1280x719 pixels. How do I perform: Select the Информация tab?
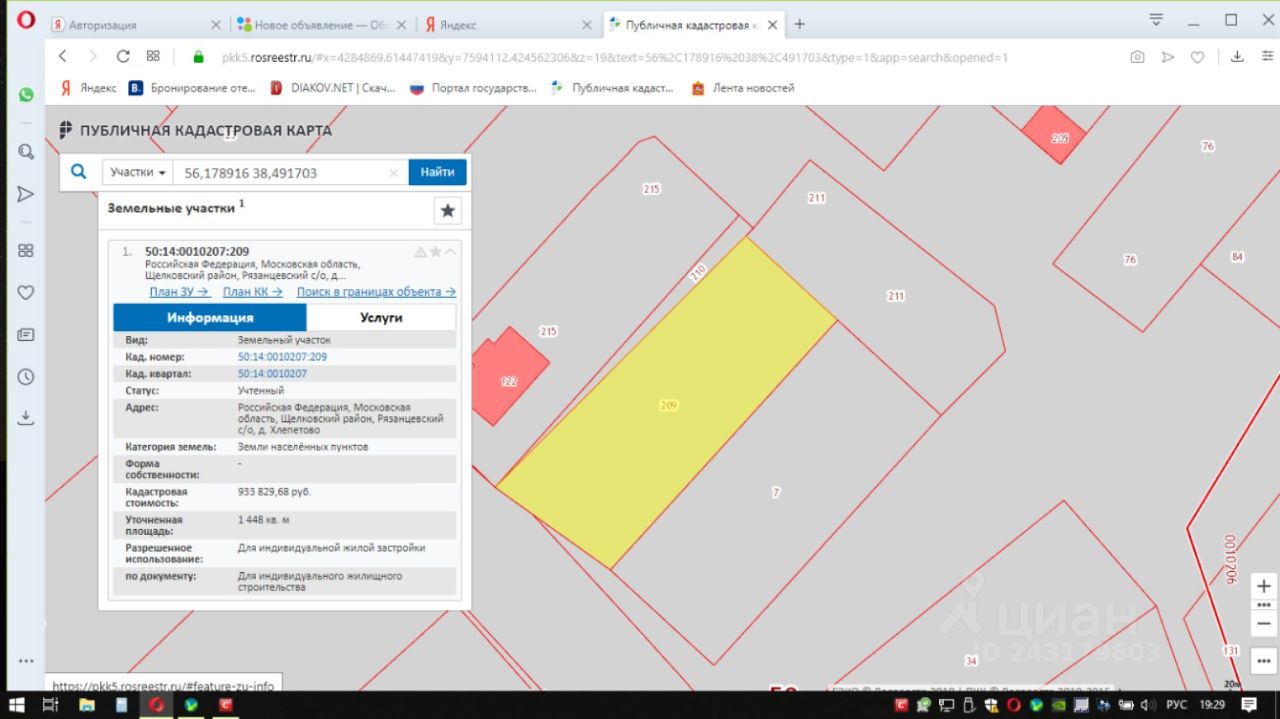[x=210, y=317]
